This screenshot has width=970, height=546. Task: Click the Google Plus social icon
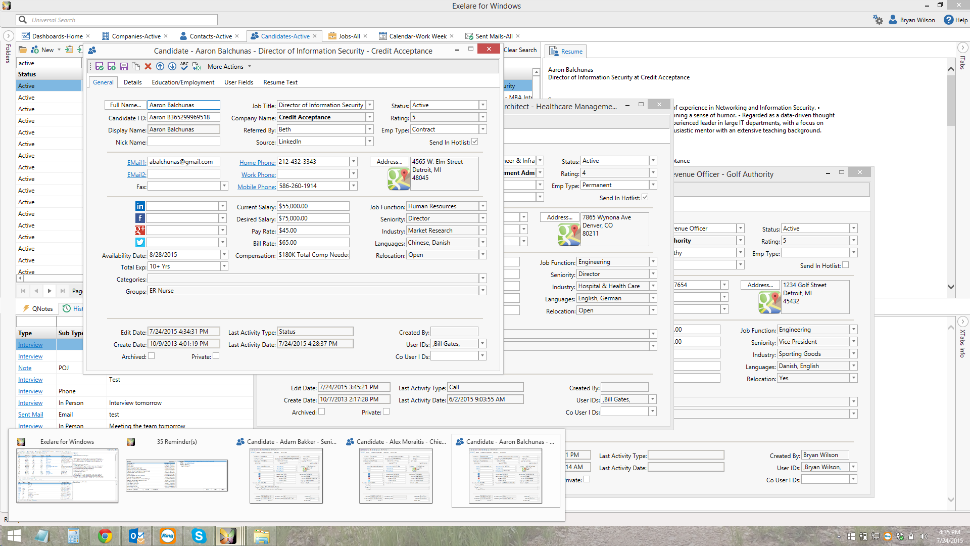140,230
